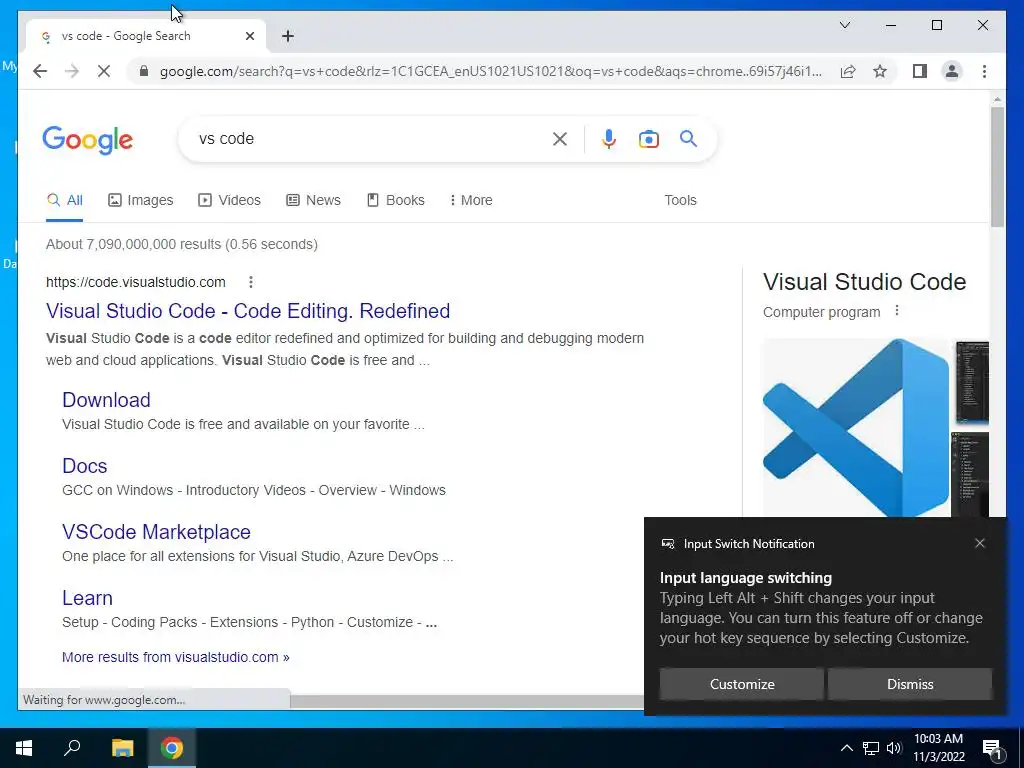Click the Google logo
The width and height of the screenshot is (1024, 768).
(x=88, y=140)
